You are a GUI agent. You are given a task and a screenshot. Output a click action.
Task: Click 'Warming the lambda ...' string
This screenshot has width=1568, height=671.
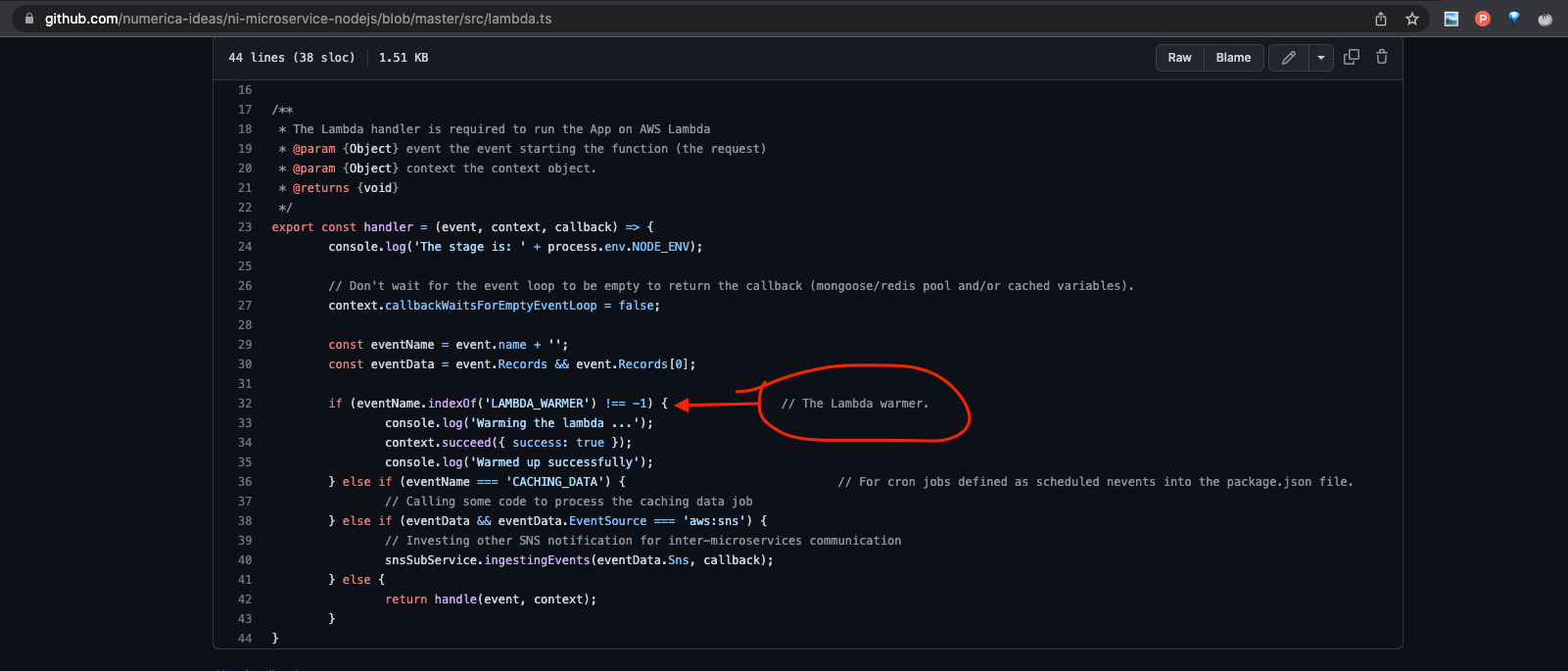tap(554, 423)
